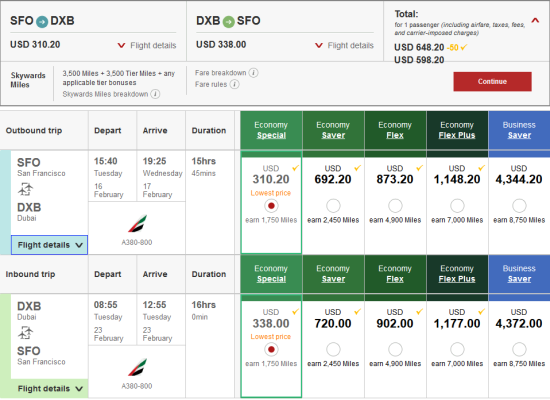Click the Skywards Miles label

click(x=28, y=80)
